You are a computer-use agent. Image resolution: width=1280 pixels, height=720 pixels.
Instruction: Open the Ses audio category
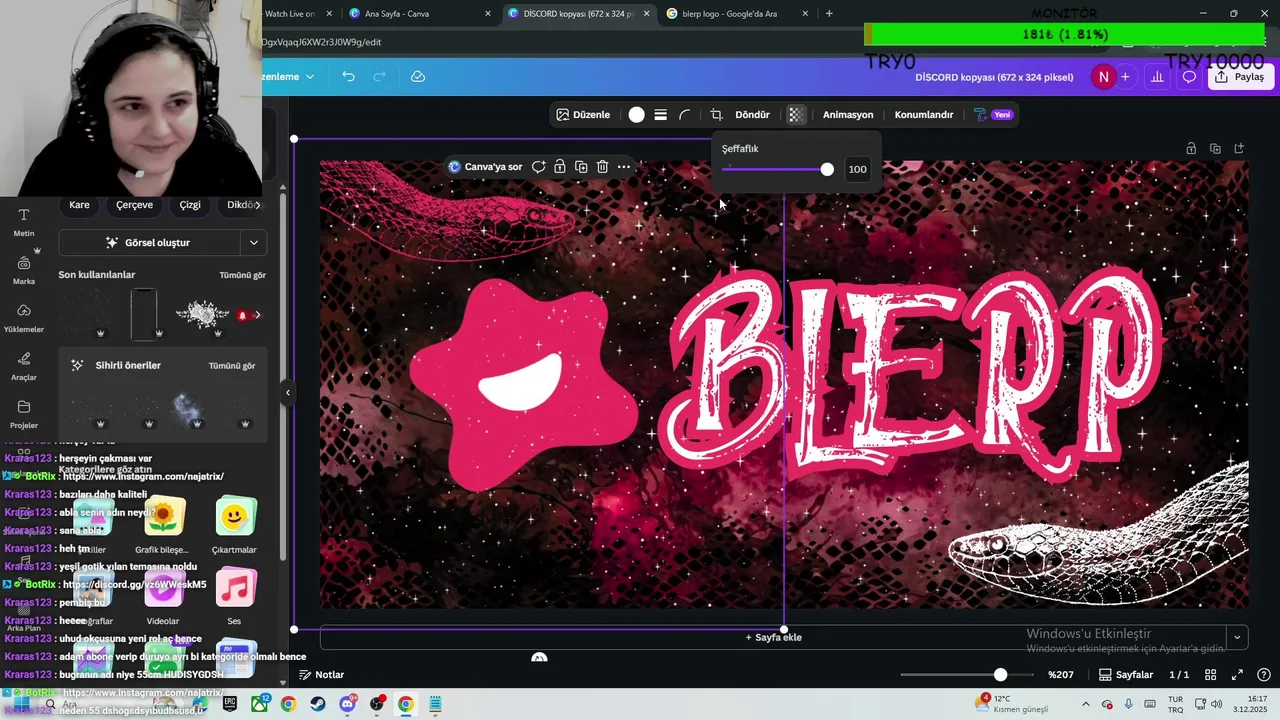(x=234, y=597)
